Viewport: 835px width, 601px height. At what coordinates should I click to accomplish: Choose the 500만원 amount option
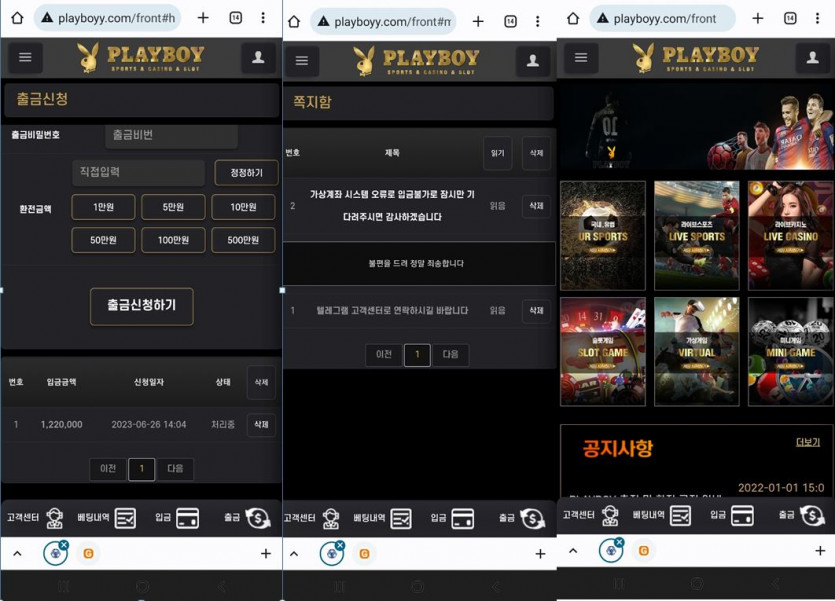[x=243, y=240]
